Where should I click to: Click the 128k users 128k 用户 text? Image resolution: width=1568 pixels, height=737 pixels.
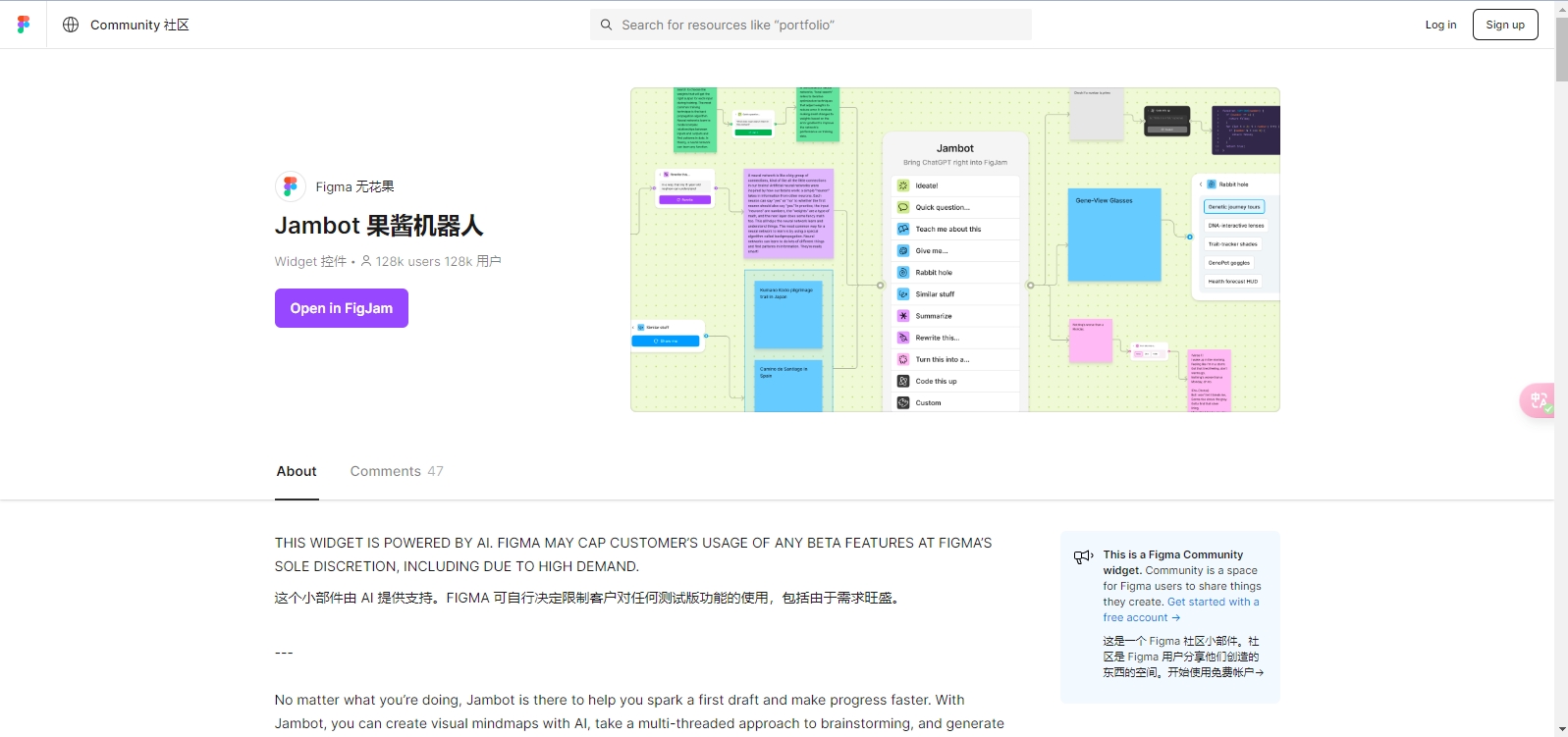point(439,261)
